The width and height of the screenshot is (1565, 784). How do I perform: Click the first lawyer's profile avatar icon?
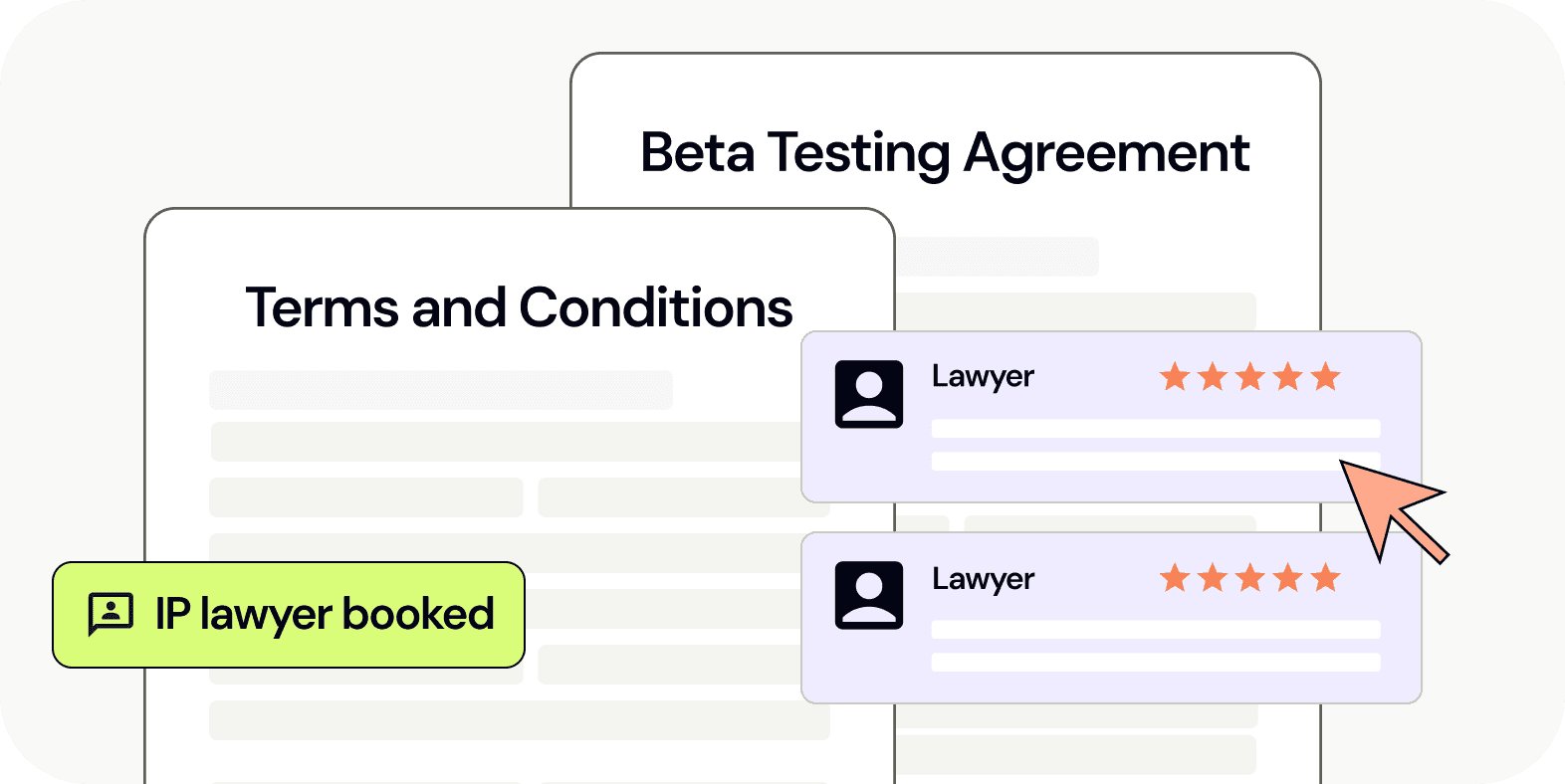(x=869, y=394)
